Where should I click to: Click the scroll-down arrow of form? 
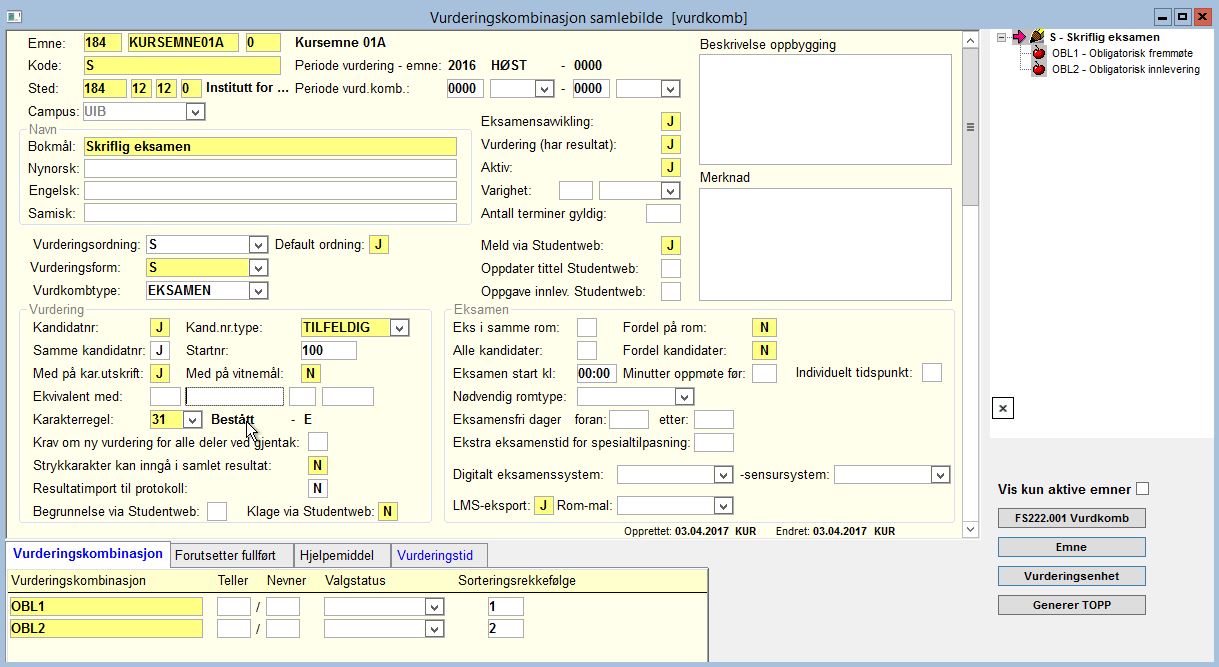(x=970, y=529)
